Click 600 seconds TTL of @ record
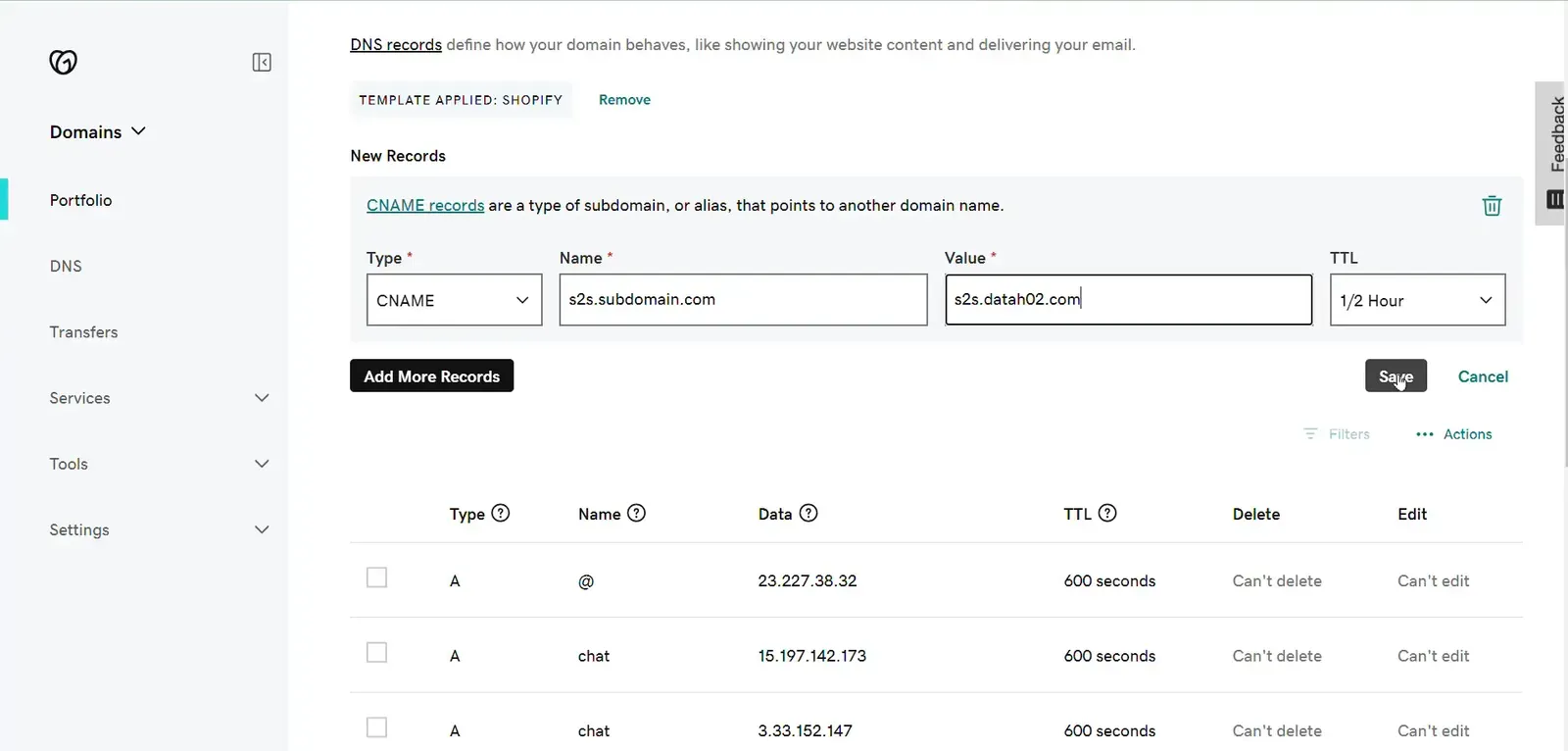Viewport: 1568px width, 751px height. (1109, 581)
